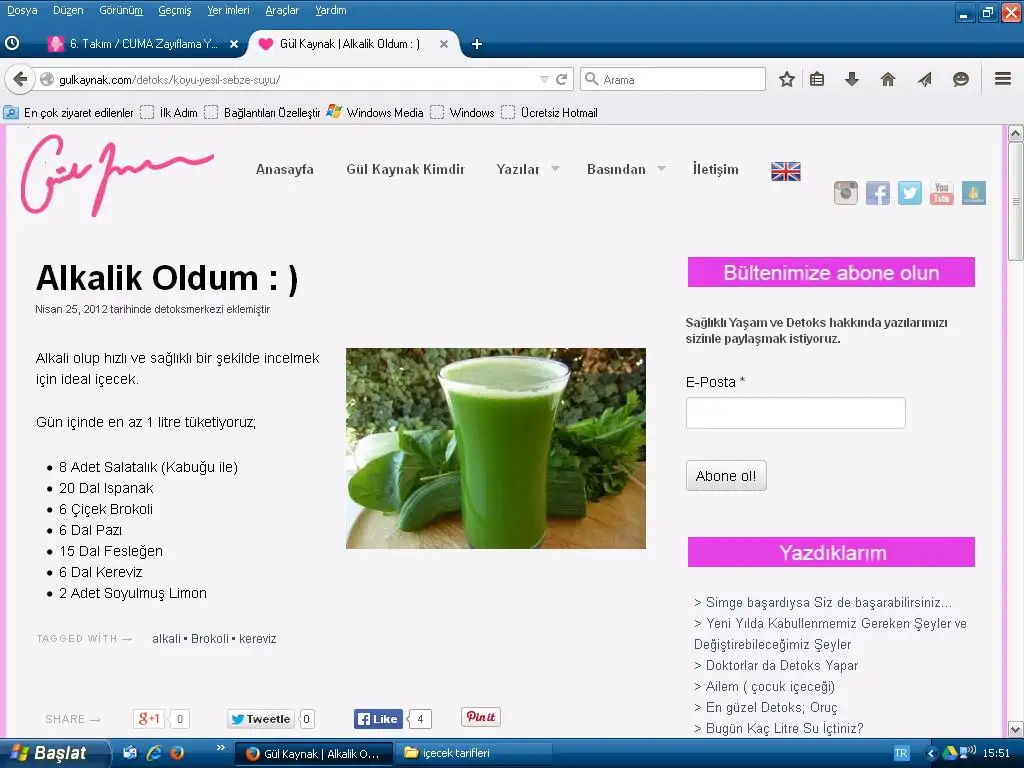Open the Firefox downloads arrow

[852, 80]
